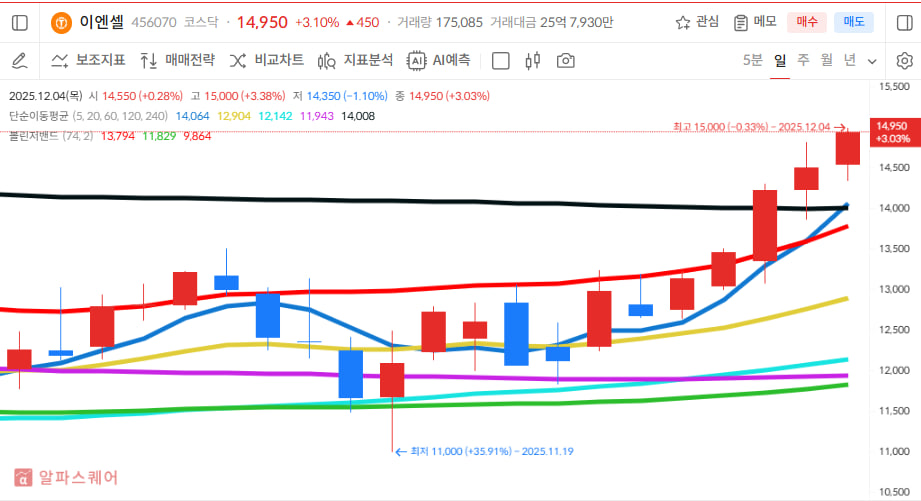Image resolution: width=921 pixels, height=501 pixels.
Task: Click the red 매수 buy button
Action: click(806, 22)
